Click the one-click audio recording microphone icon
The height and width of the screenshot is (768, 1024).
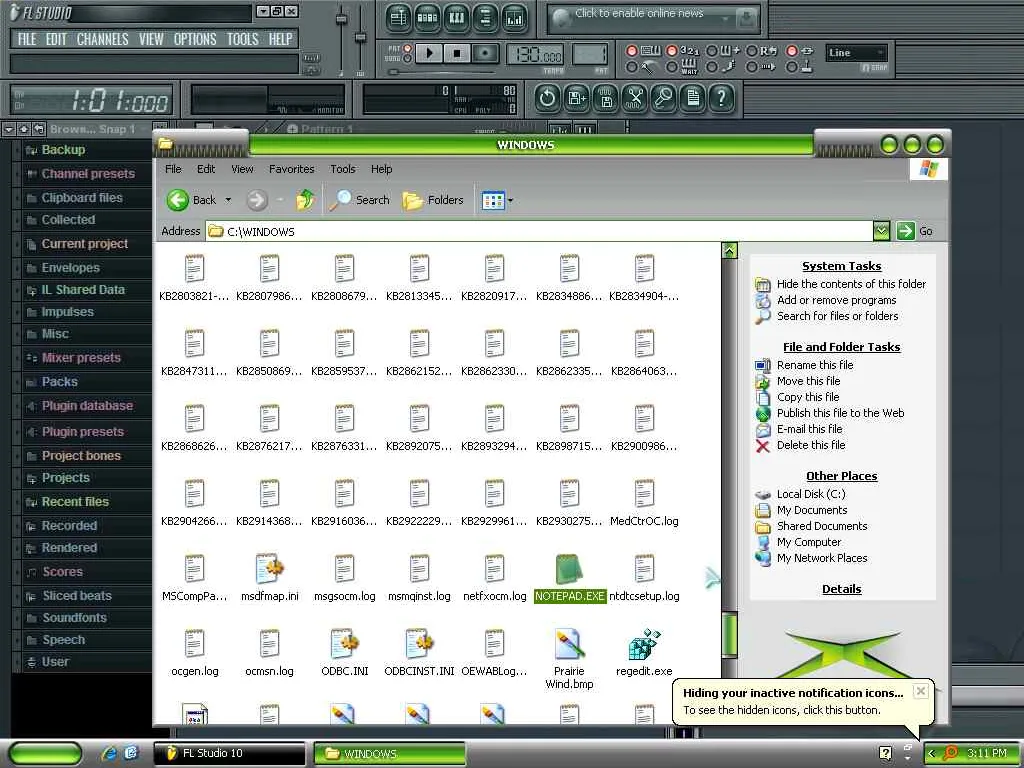click(664, 98)
